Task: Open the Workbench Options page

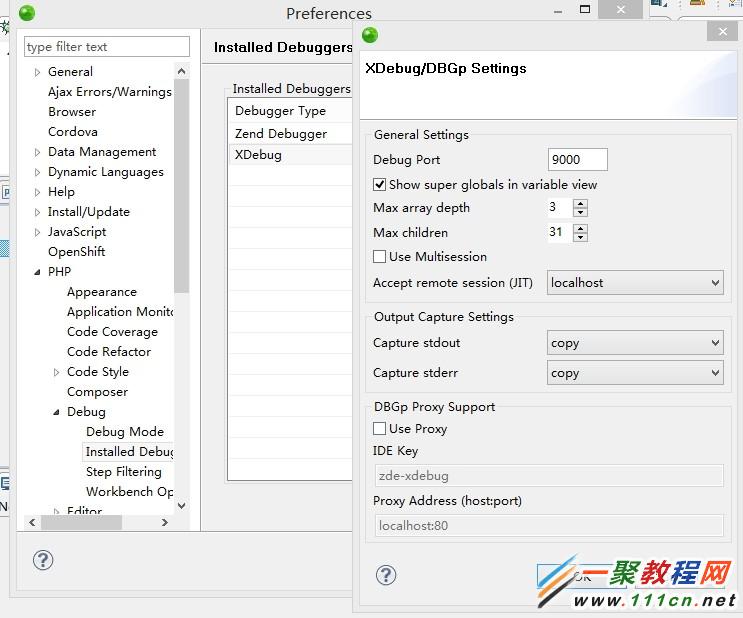Action: [129, 491]
